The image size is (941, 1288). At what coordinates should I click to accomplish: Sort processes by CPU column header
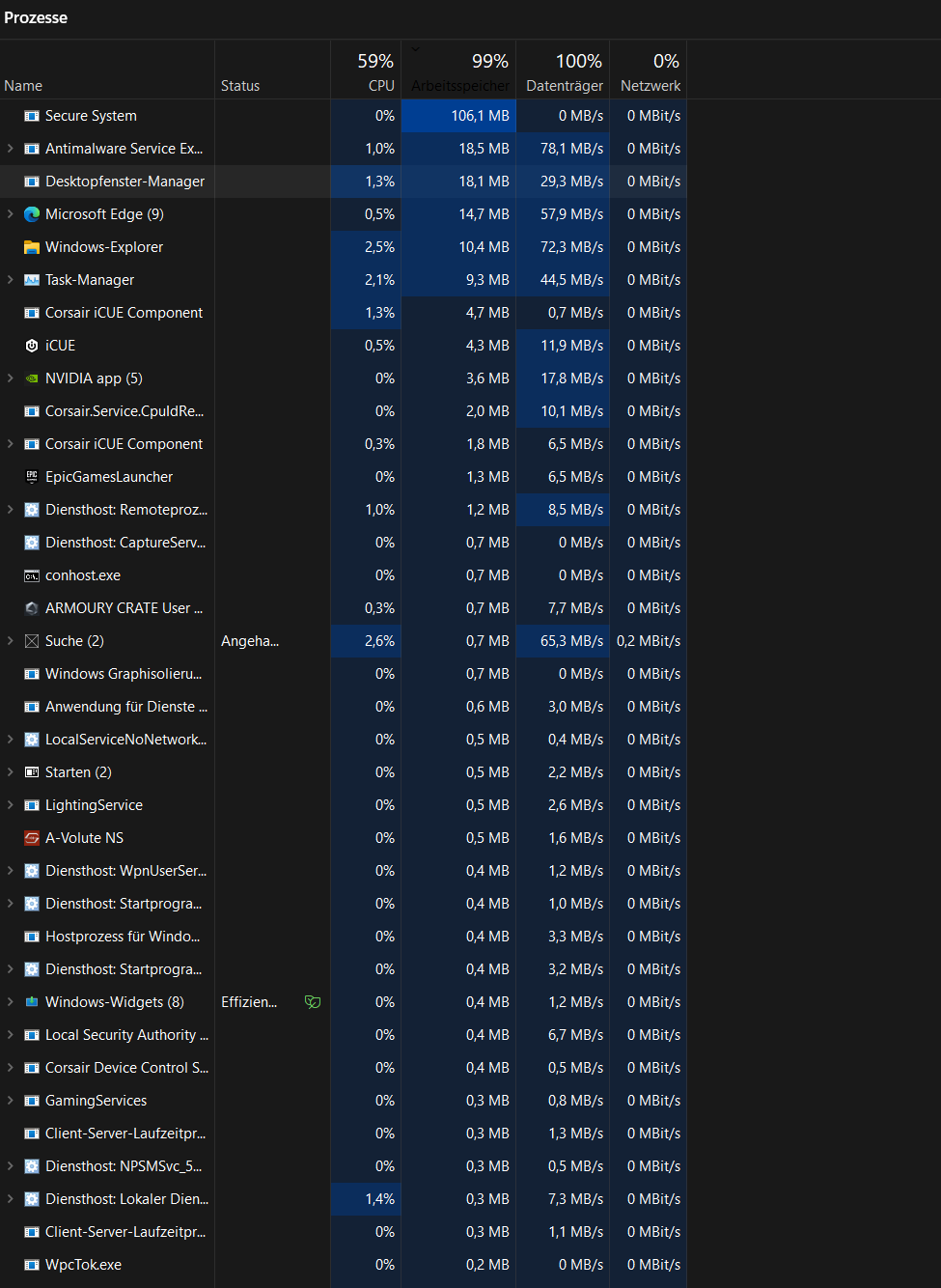[x=366, y=70]
